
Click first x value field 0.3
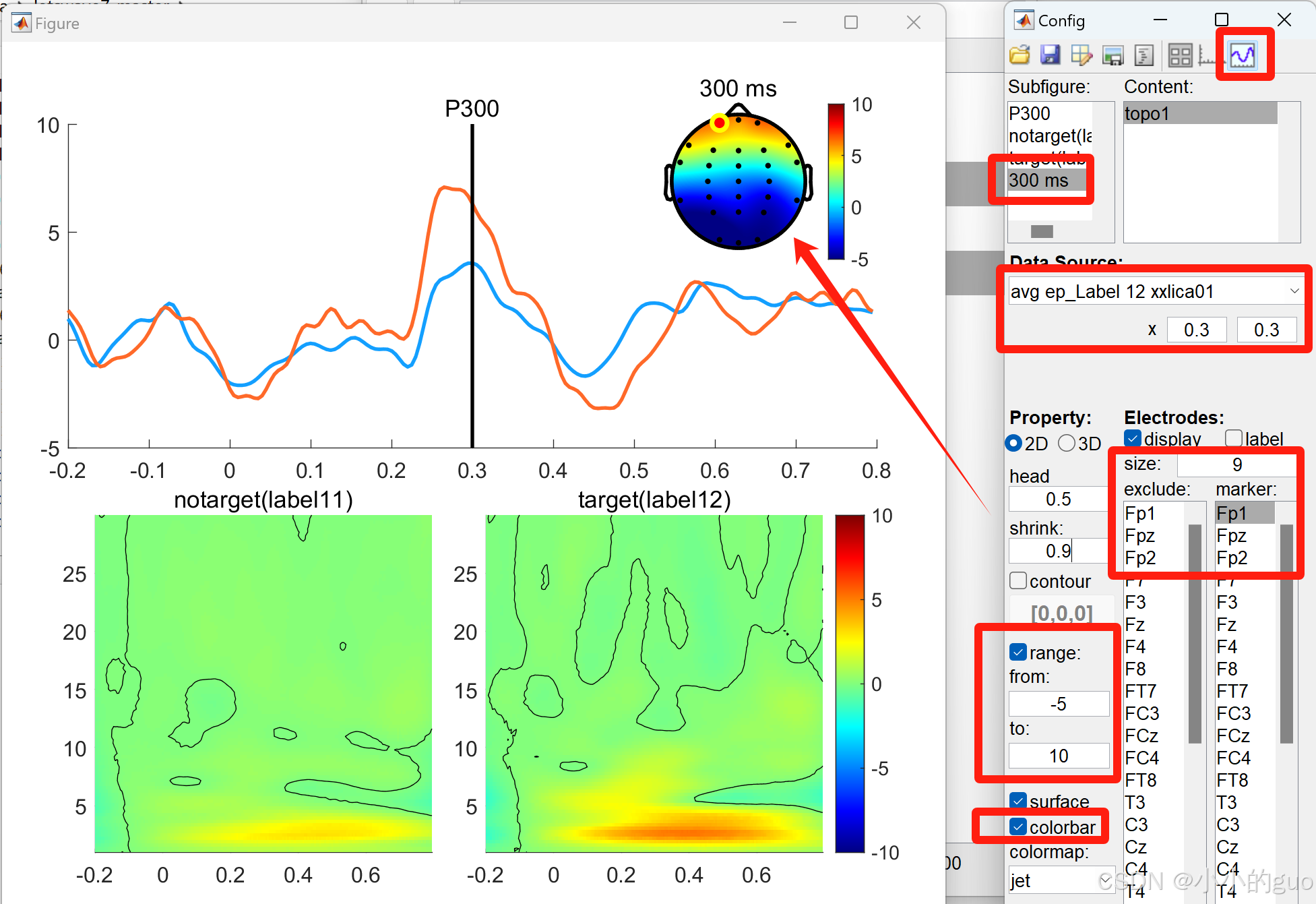click(1197, 330)
